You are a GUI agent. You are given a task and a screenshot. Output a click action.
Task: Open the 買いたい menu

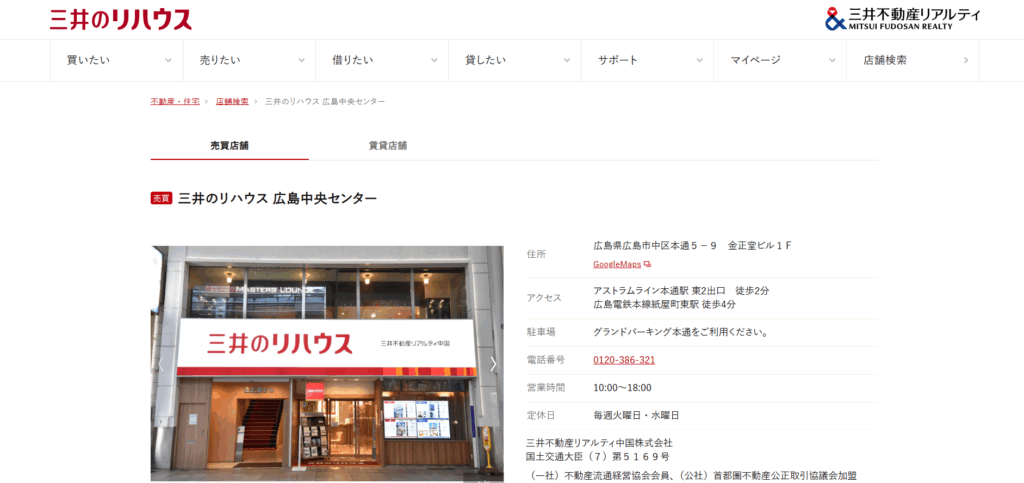[117, 60]
